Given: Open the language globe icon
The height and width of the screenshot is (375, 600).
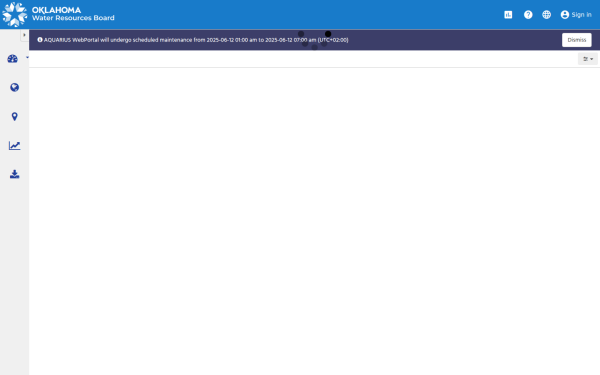Looking at the screenshot, I should pyautogui.click(x=546, y=15).
